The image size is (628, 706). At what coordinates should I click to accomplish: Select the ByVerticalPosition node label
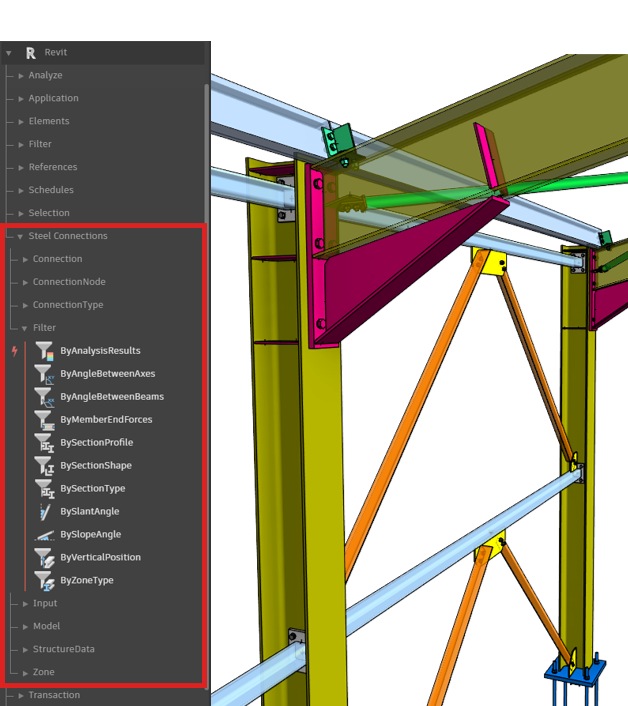(x=100, y=557)
